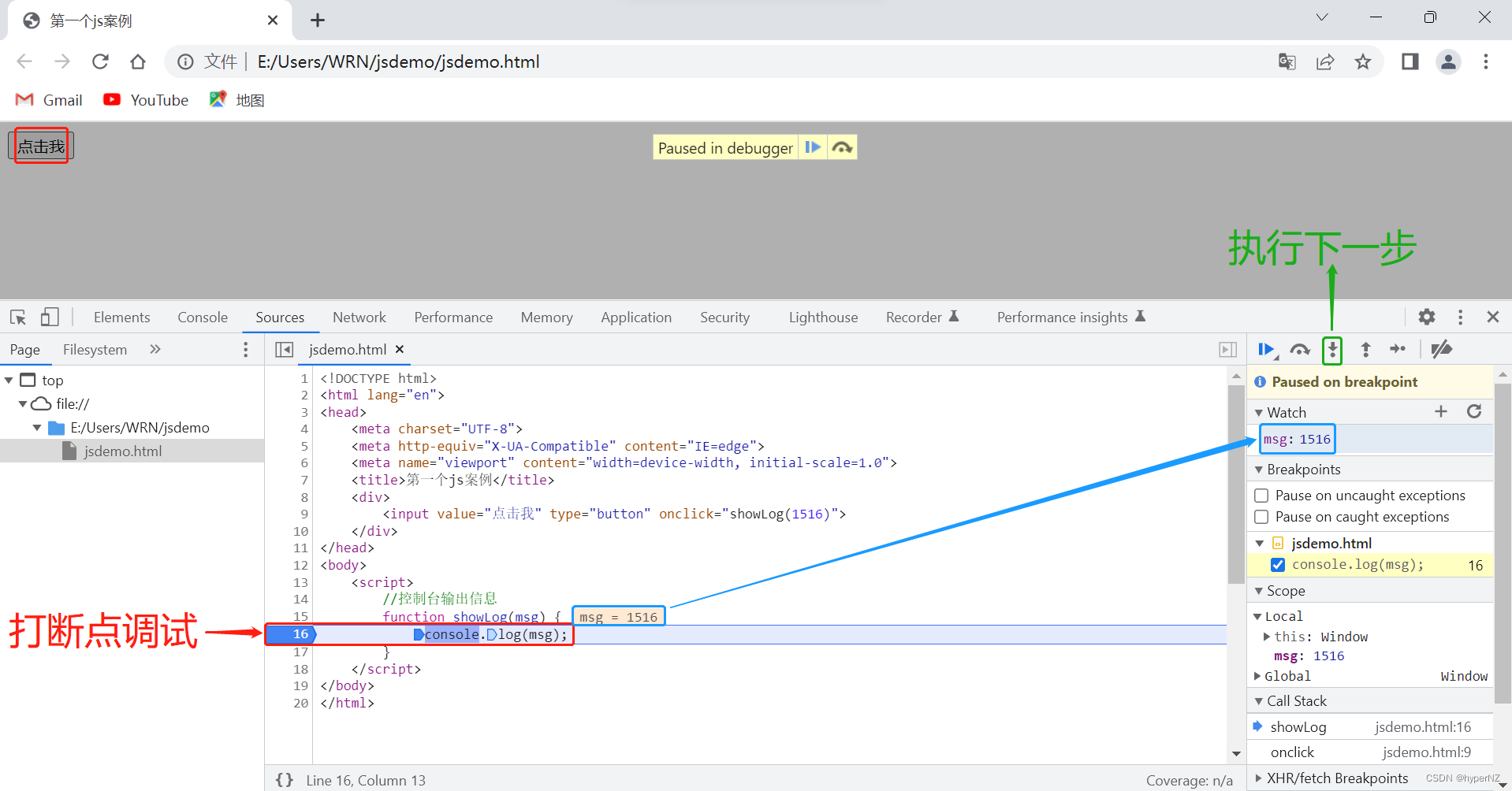Select jsdemo.html in file tree
This screenshot has width=1512, height=791.
click(x=132, y=451)
